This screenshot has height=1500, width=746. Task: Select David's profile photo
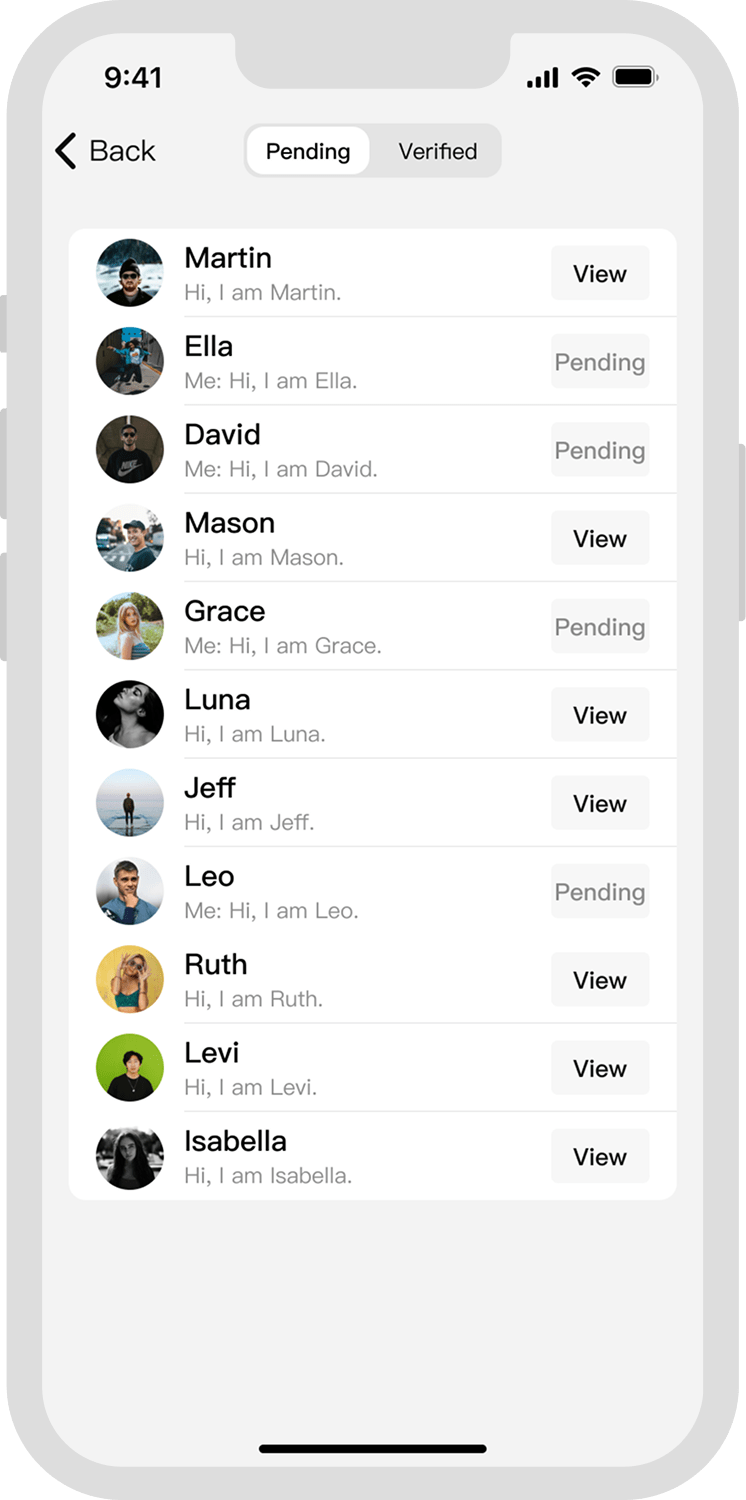(129, 450)
